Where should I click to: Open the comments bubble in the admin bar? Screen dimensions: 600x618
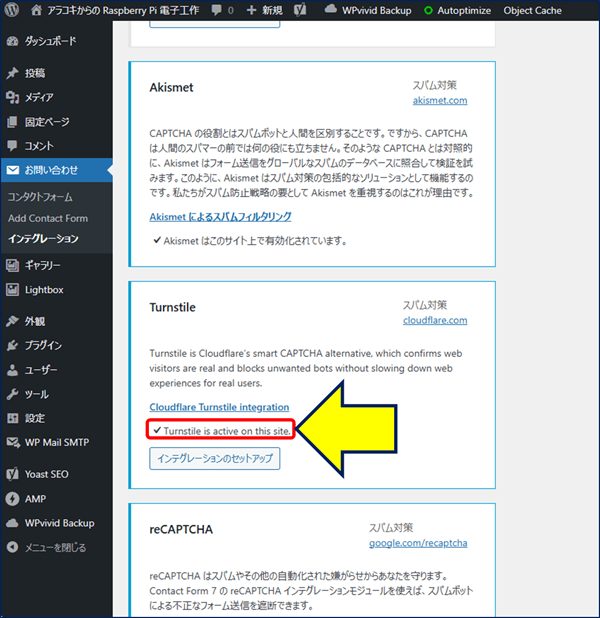(216, 10)
